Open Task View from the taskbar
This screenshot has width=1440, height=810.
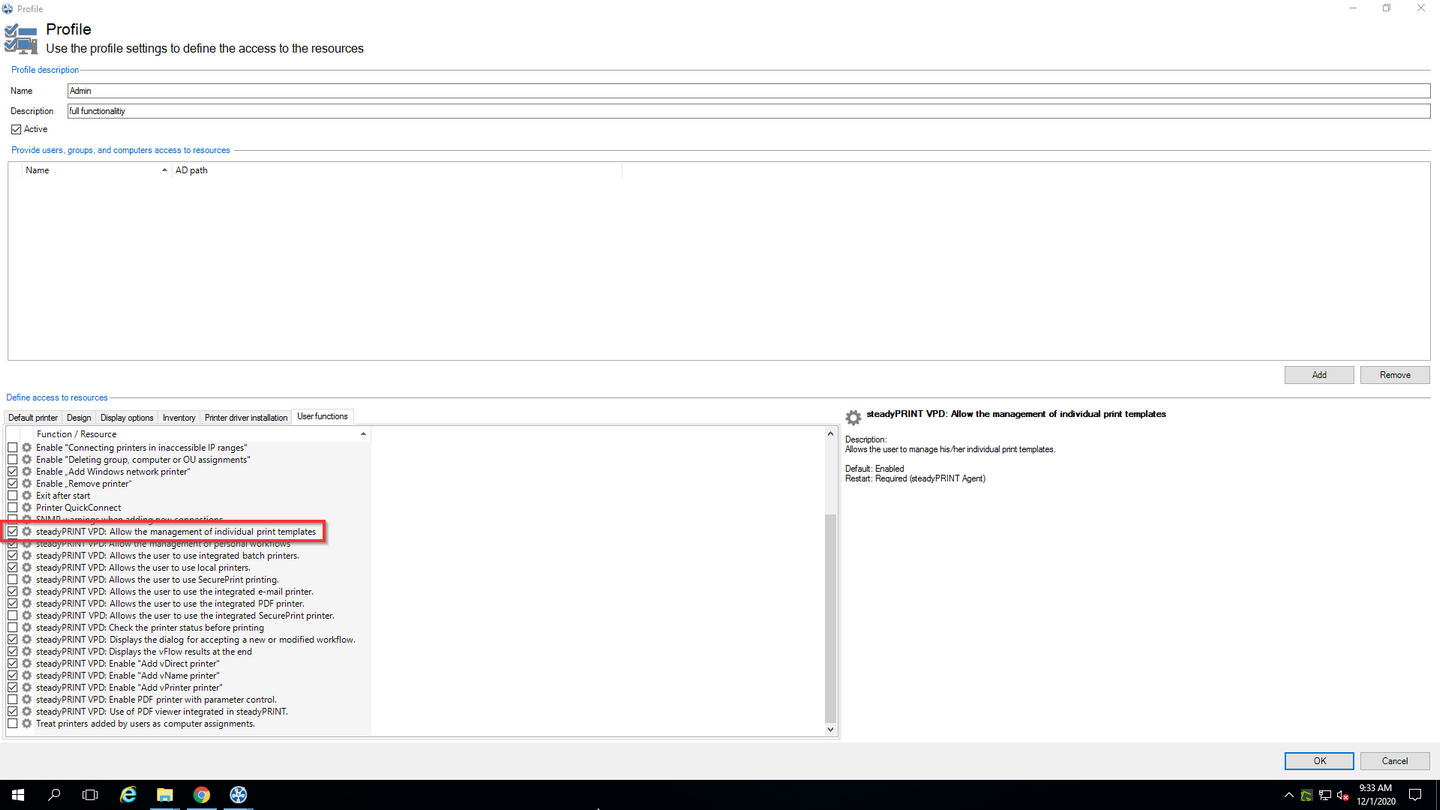[90, 795]
